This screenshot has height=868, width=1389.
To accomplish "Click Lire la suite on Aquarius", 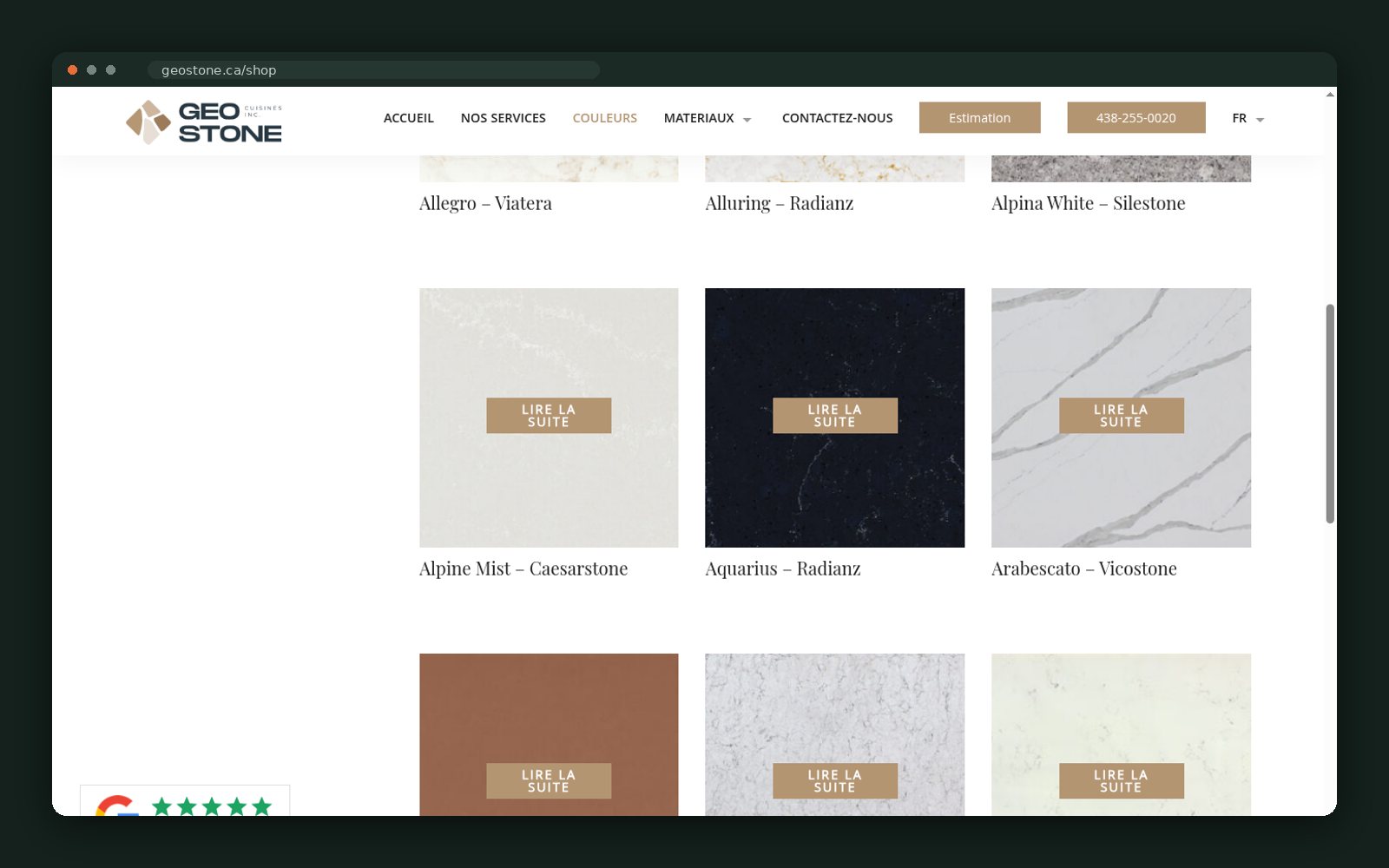I will click(x=834, y=416).
